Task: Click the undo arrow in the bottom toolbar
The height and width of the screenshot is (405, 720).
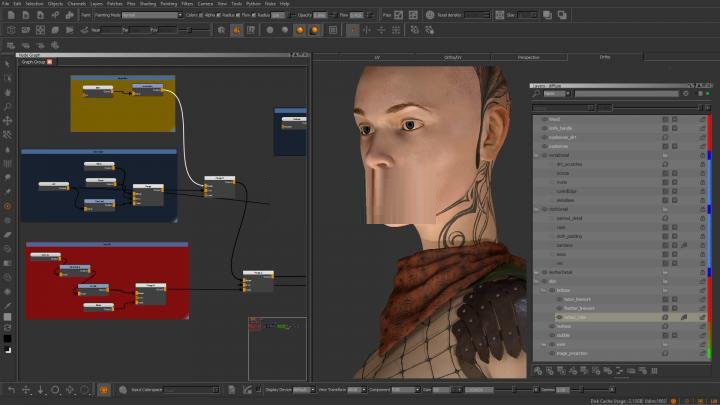Action: pyautogui.click(x=11, y=390)
